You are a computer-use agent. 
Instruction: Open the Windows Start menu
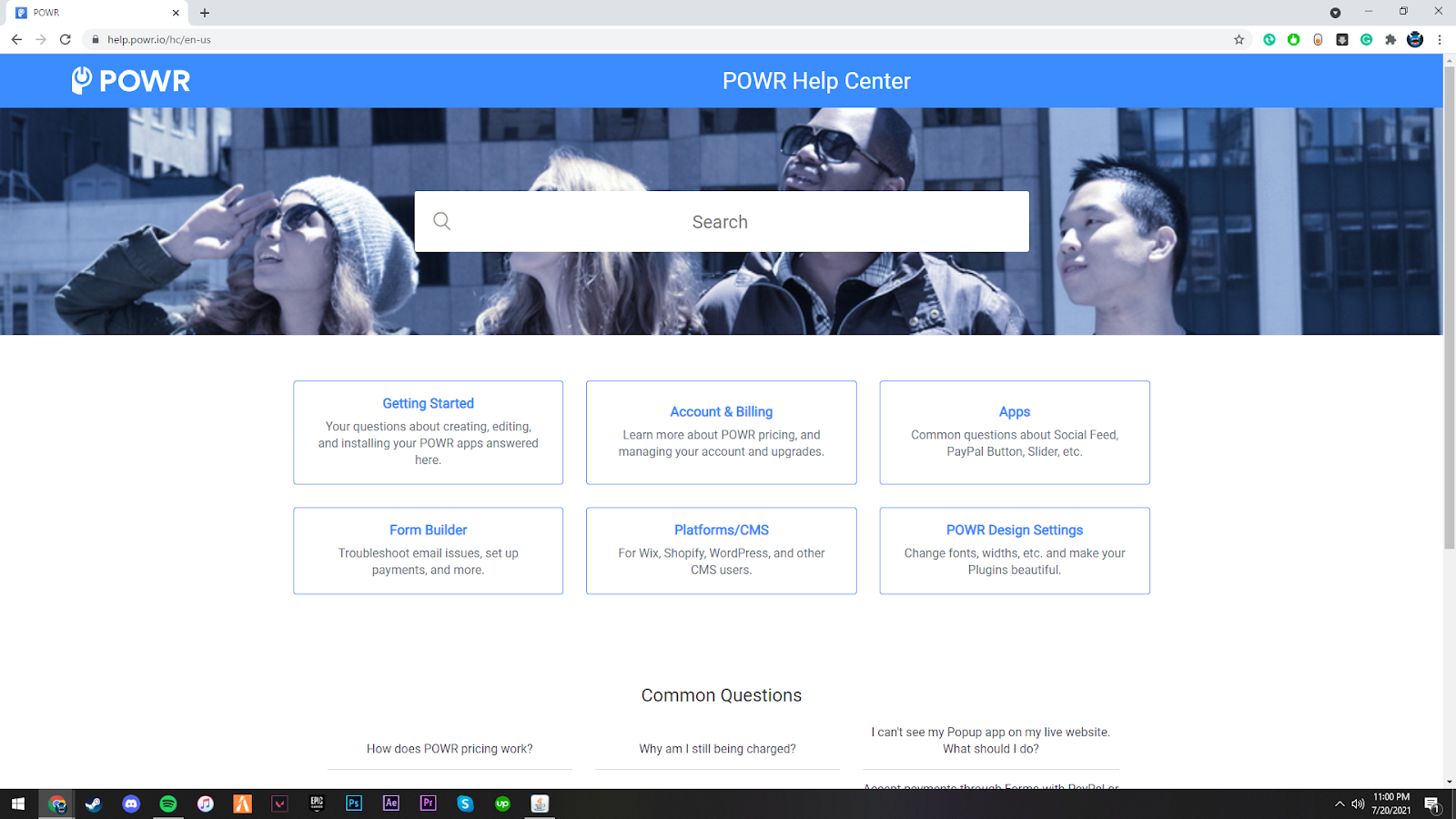(18, 804)
